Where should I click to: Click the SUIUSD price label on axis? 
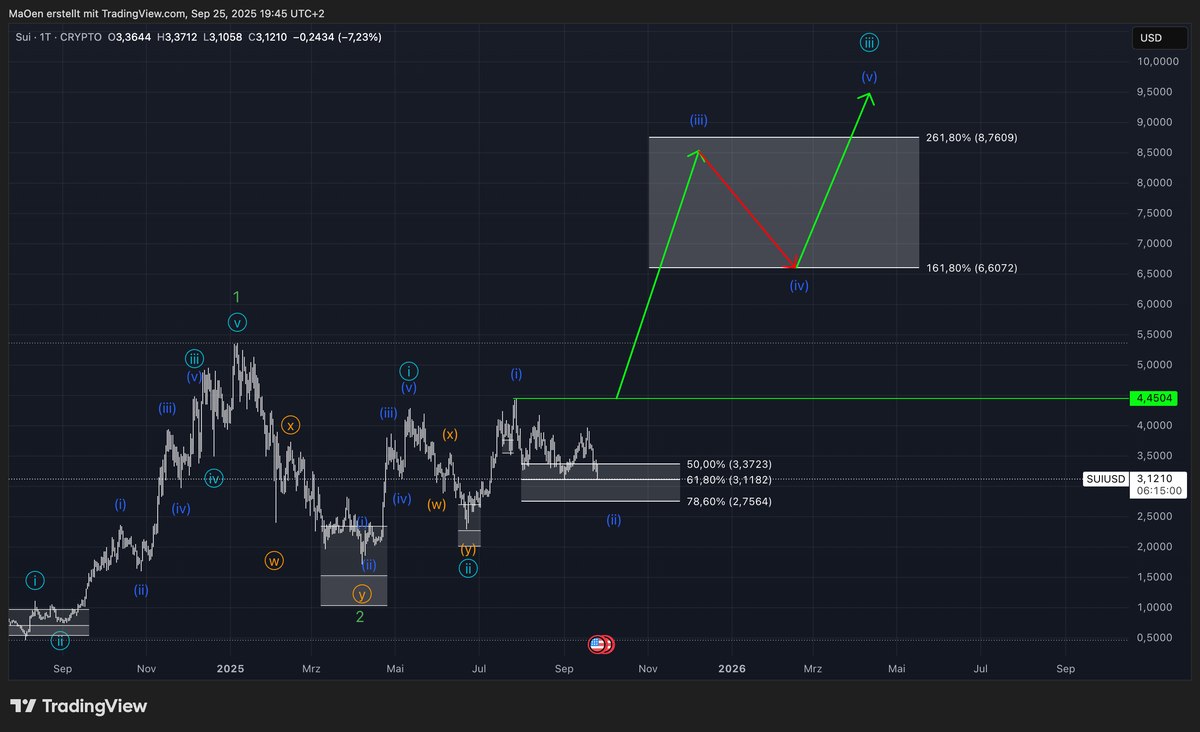click(1110, 479)
